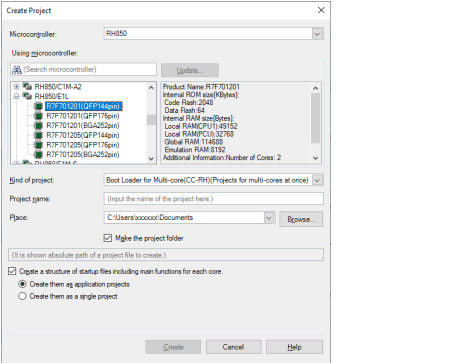The width and height of the screenshot is (474, 364).
Task: Click the Cancel button
Action: [x=234, y=347]
